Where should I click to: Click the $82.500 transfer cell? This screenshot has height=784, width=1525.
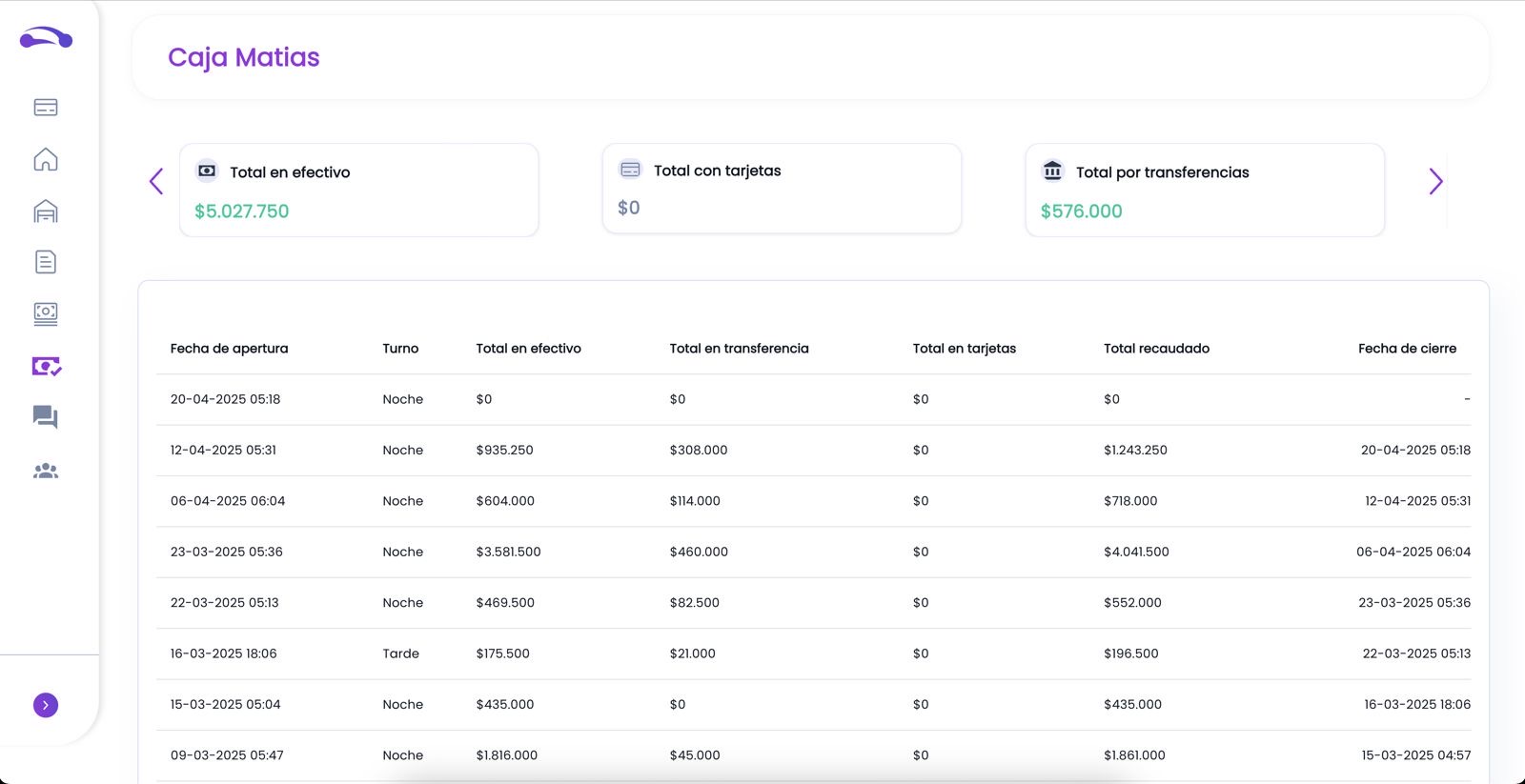(x=694, y=603)
